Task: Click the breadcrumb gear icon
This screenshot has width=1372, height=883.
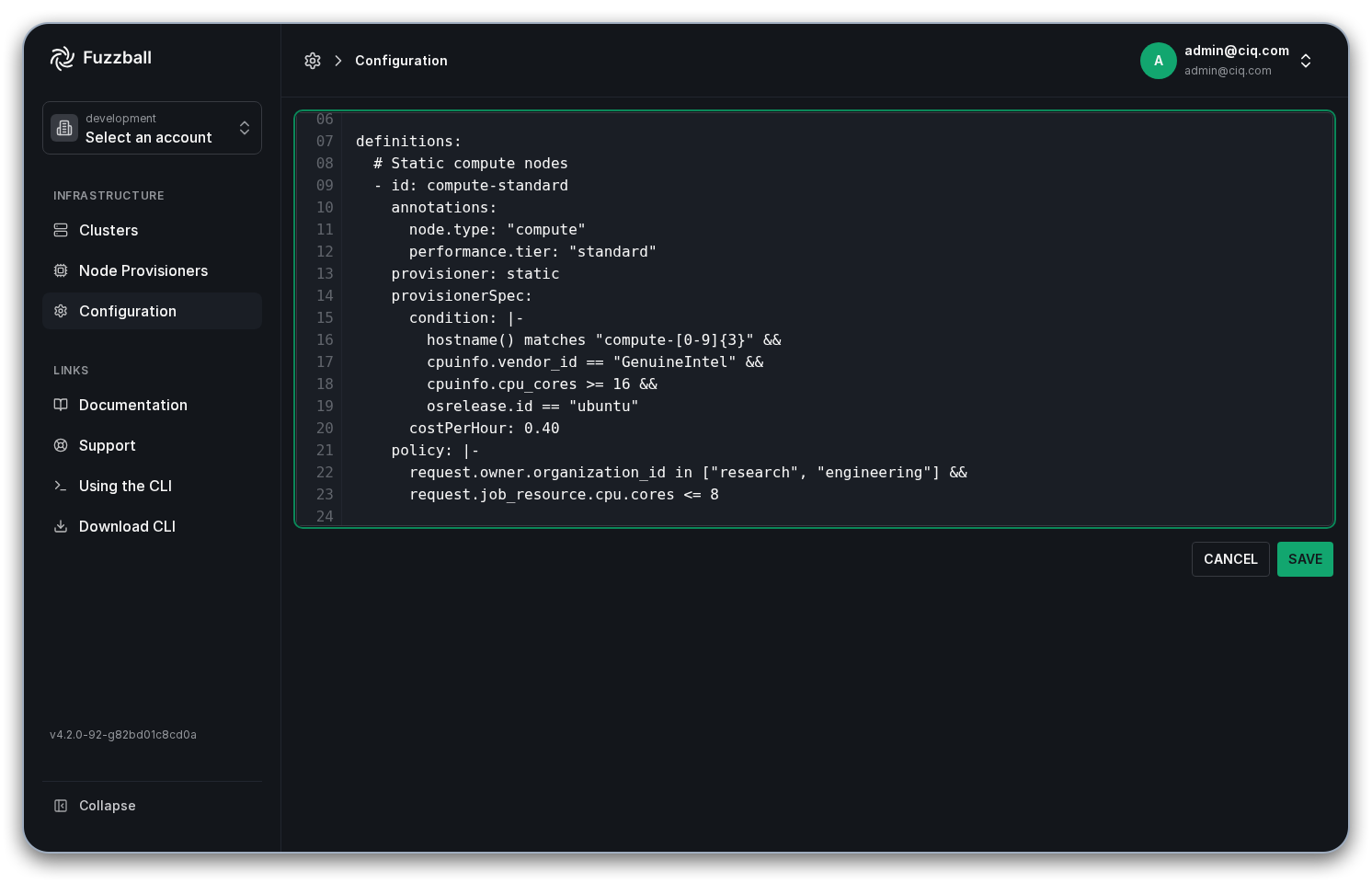Action: pyautogui.click(x=313, y=61)
